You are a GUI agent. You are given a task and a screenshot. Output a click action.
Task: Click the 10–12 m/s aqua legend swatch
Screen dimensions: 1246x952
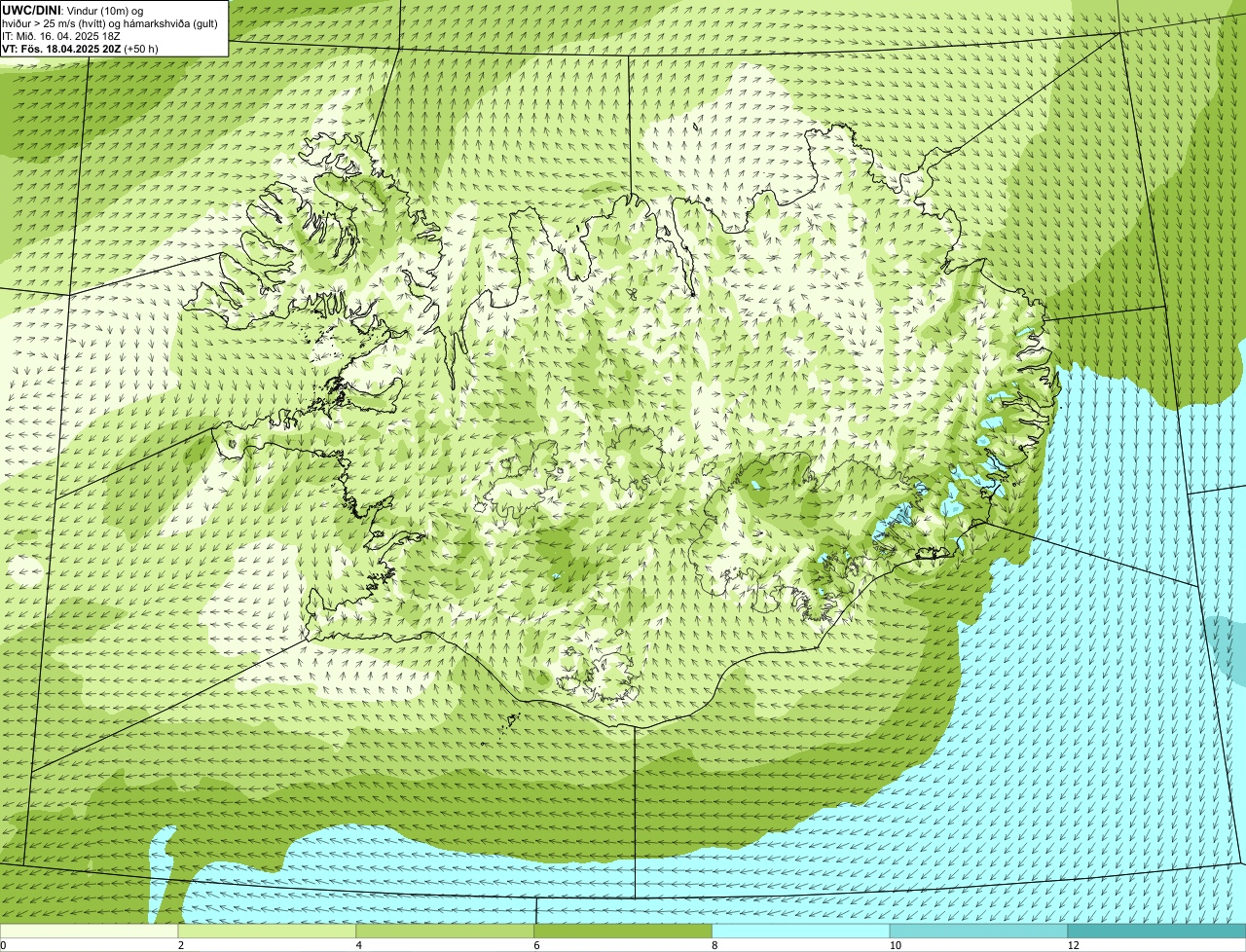tap(980, 931)
